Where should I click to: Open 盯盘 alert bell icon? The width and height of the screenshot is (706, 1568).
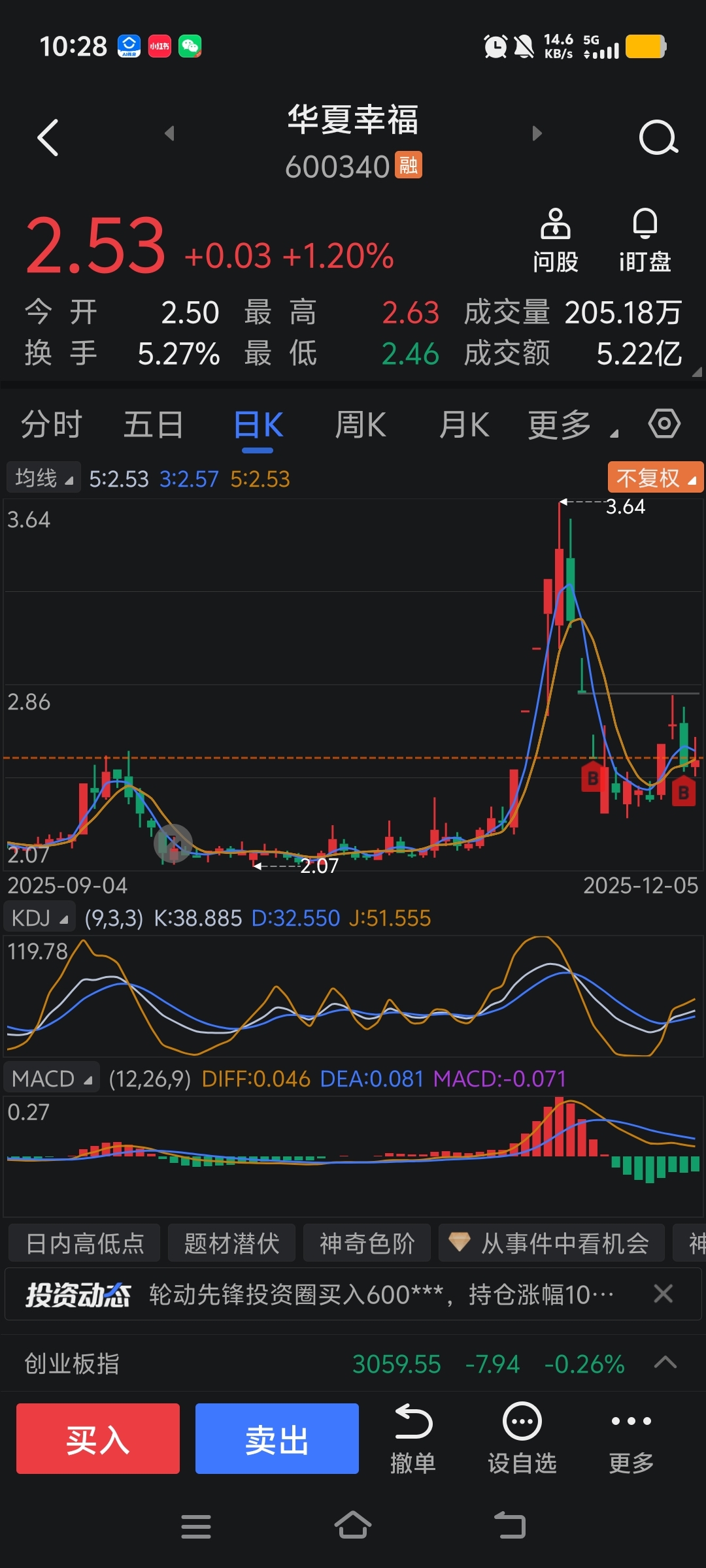tap(645, 223)
